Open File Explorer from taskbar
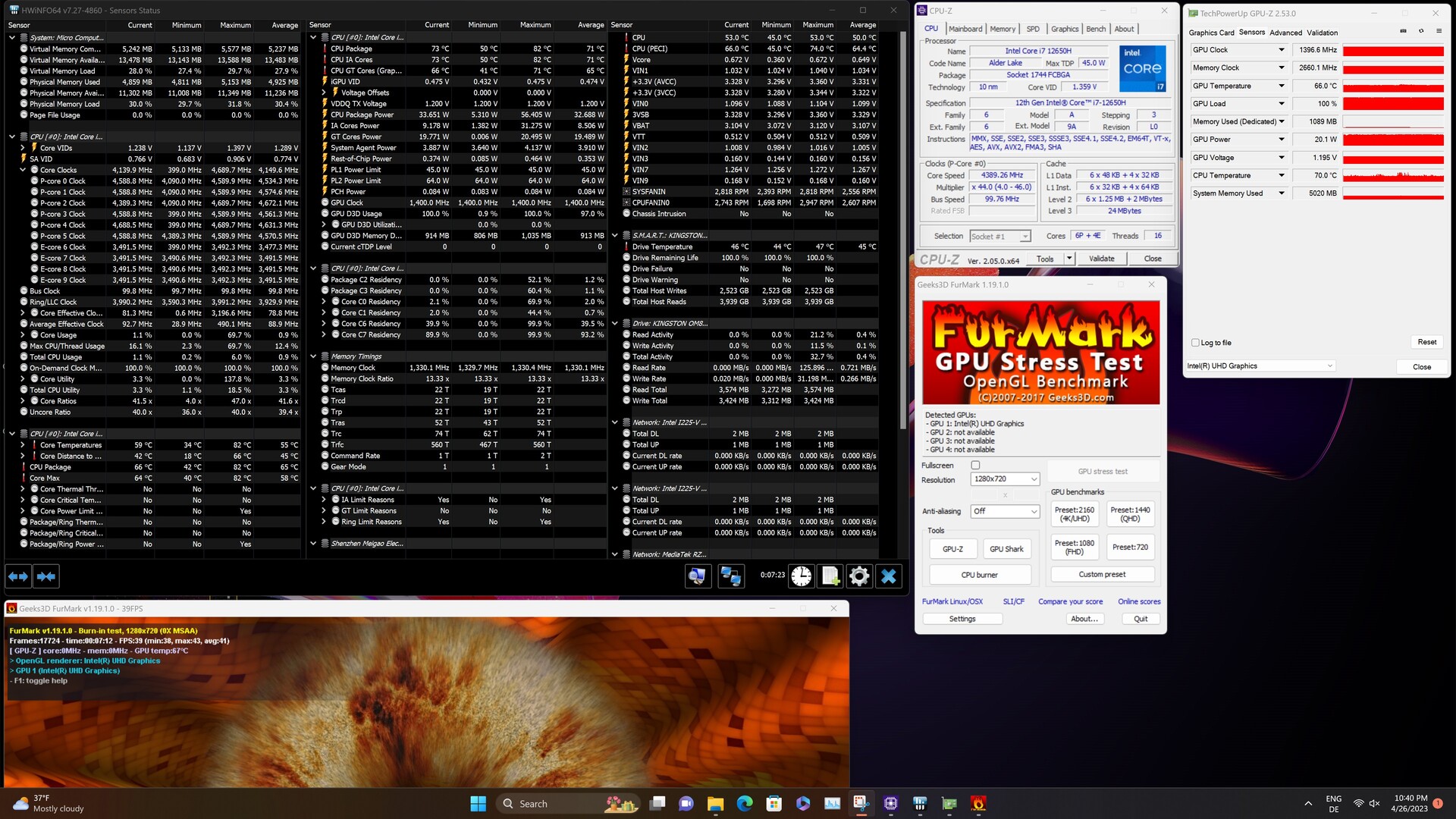This screenshot has width=1456, height=819. click(715, 804)
